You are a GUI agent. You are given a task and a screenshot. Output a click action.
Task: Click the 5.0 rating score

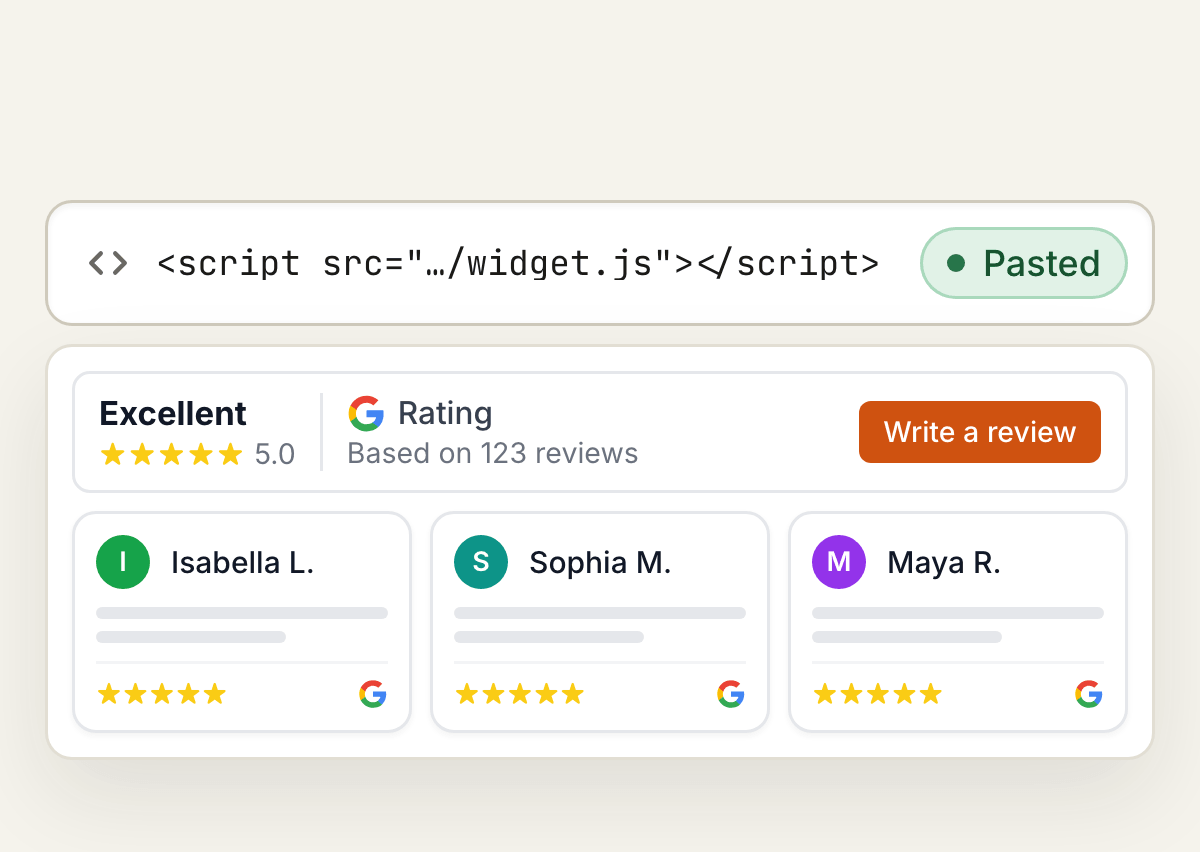click(x=275, y=455)
